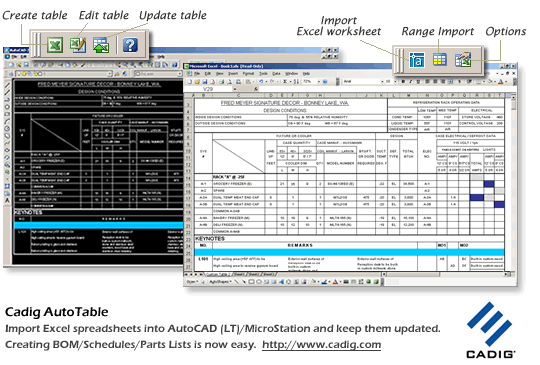Click the Save icon in AutoCAD toolbar
This screenshot has height=365, width=540.
click(26, 65)
